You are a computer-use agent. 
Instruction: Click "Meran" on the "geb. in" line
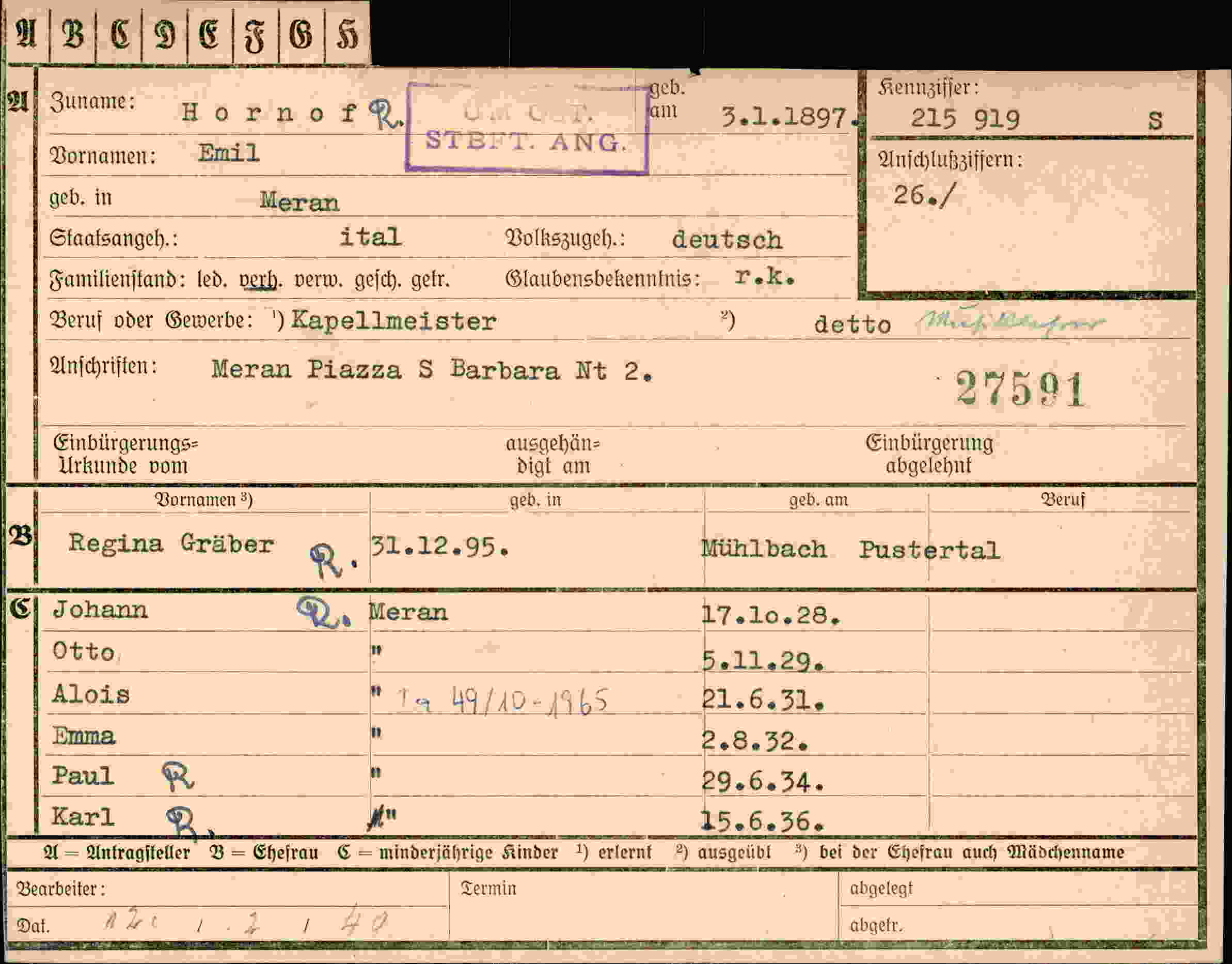tap(299, 201)
